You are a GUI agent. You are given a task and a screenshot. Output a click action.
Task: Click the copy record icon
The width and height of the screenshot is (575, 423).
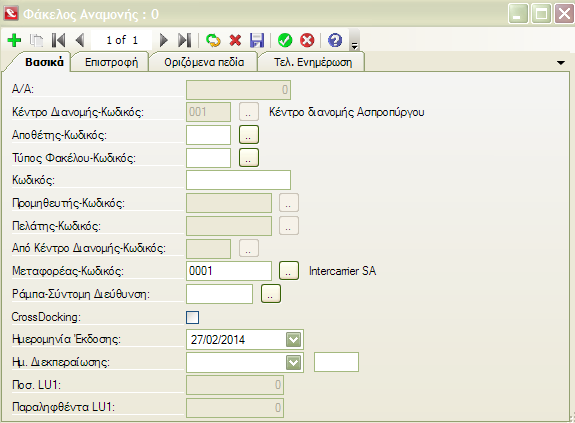pos(36,40)
